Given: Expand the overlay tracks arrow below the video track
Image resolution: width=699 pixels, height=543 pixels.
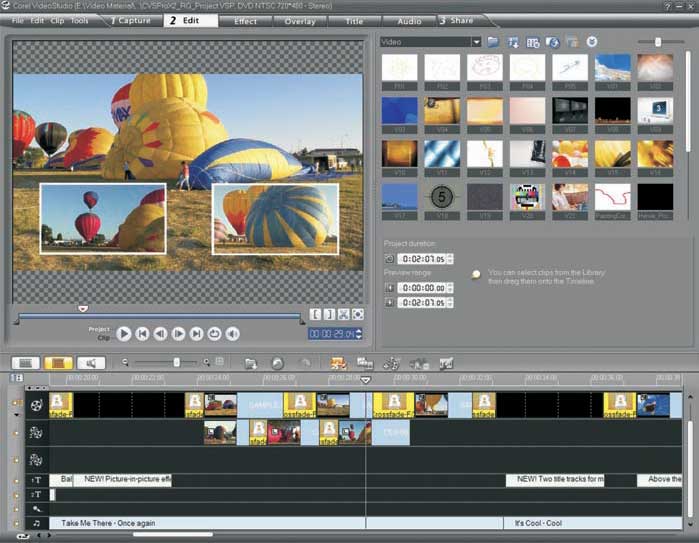Looking at the screenshot, I should pos(17,414).
